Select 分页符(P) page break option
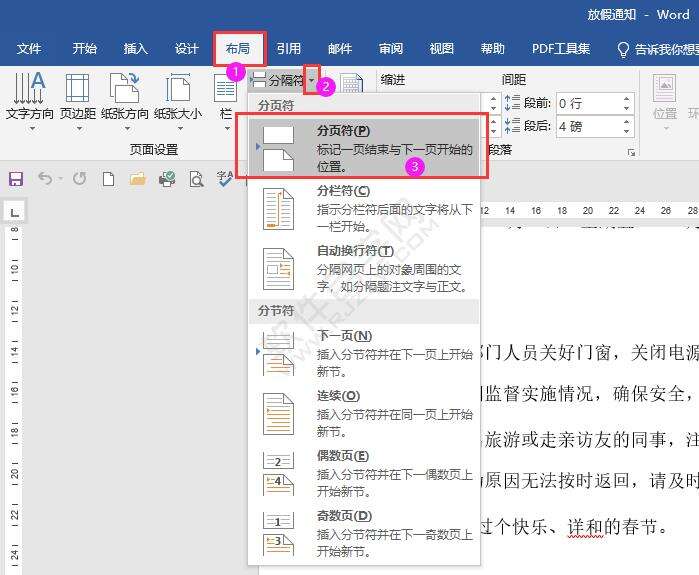Image resolution: width=699 pixels, height=575 pixels. [363, 148]
